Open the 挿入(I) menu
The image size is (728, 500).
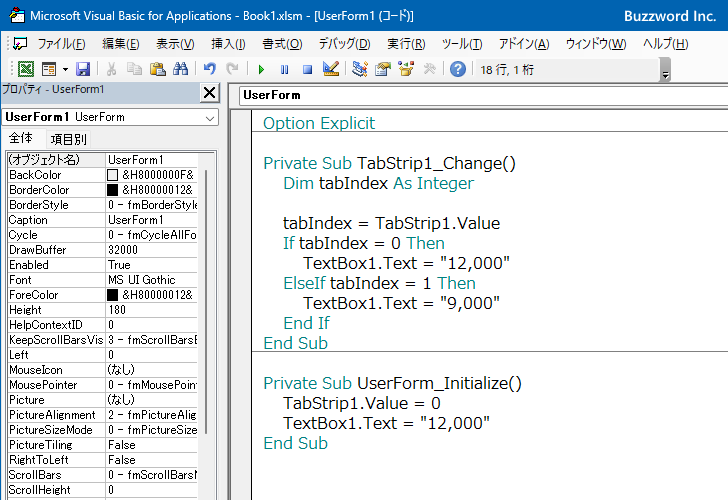tap(228, 44)
